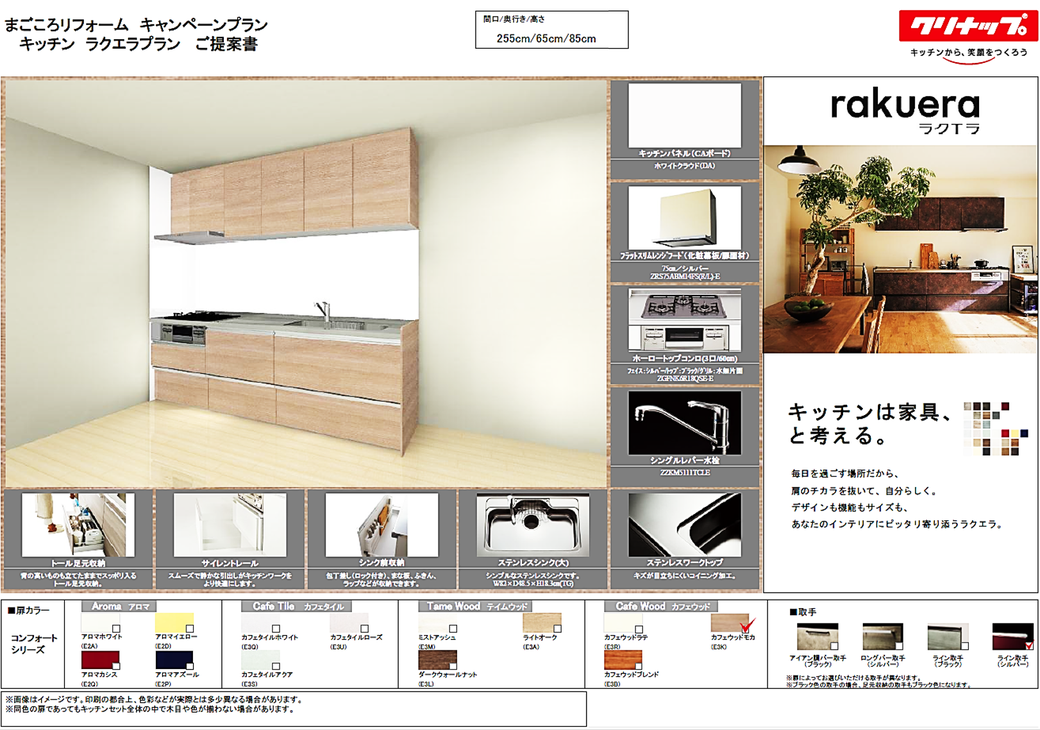Open the ホーロートップコンロ gas stove thumbnail
Viewport: 1040px width, 730px height.
tap(684, 322)
